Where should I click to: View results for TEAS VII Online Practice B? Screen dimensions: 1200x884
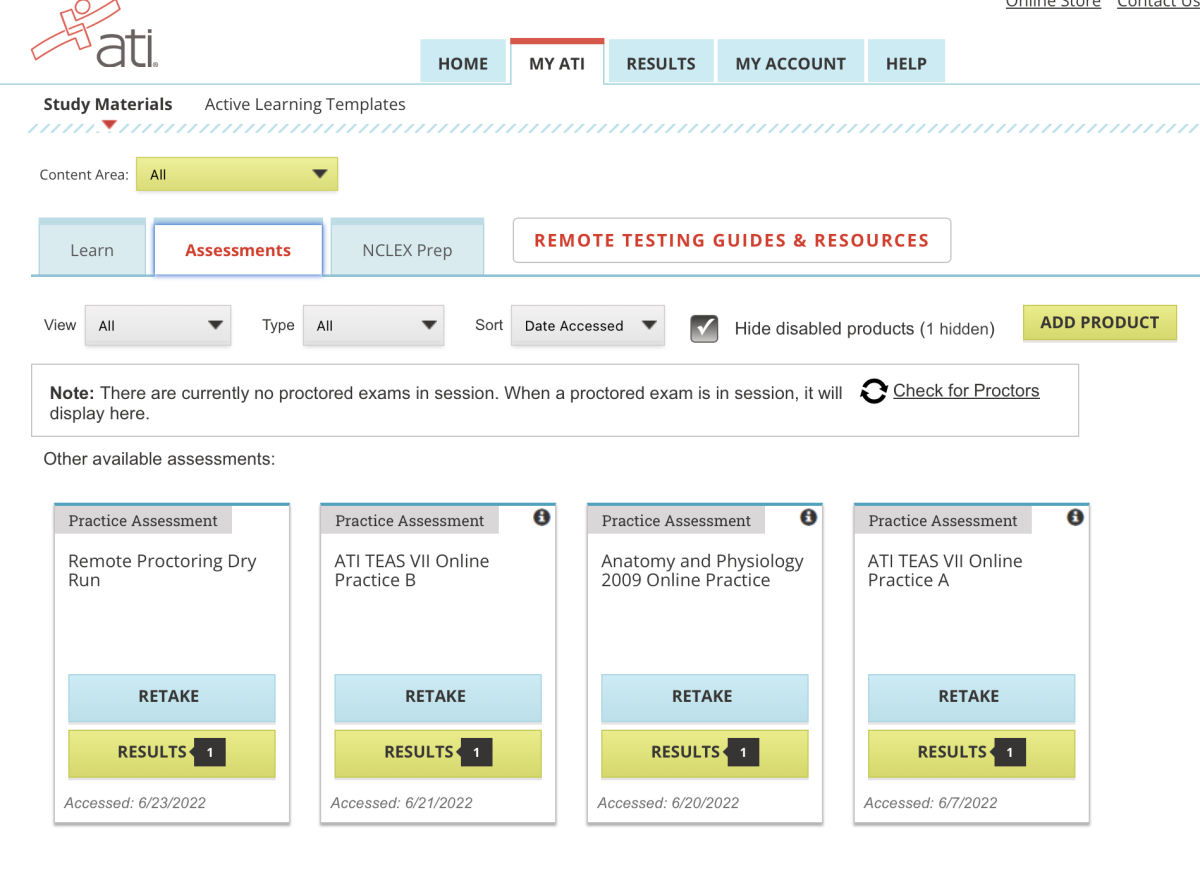[438, 753]
